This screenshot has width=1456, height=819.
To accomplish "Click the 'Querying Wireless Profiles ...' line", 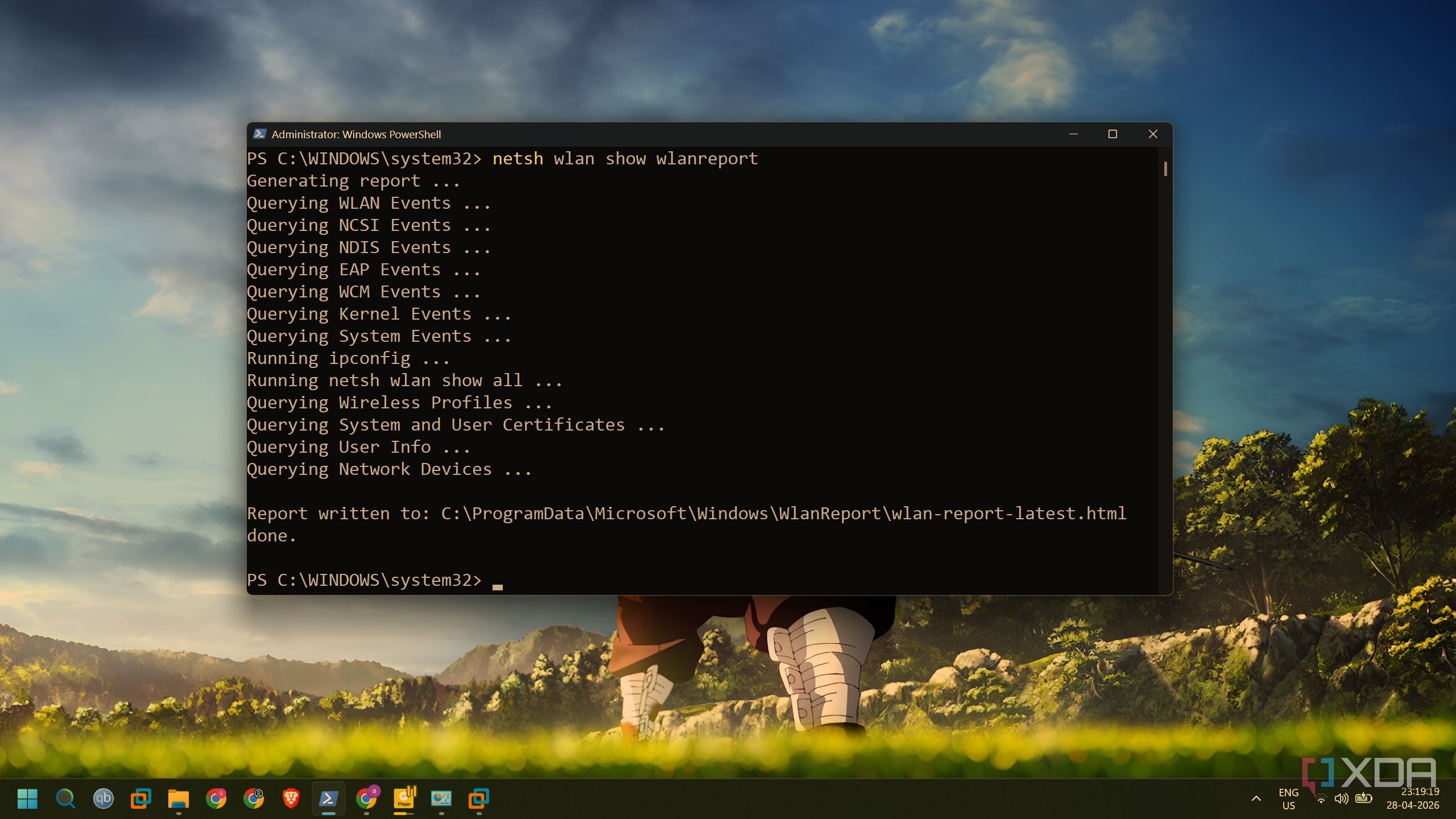I will point(399,403).
